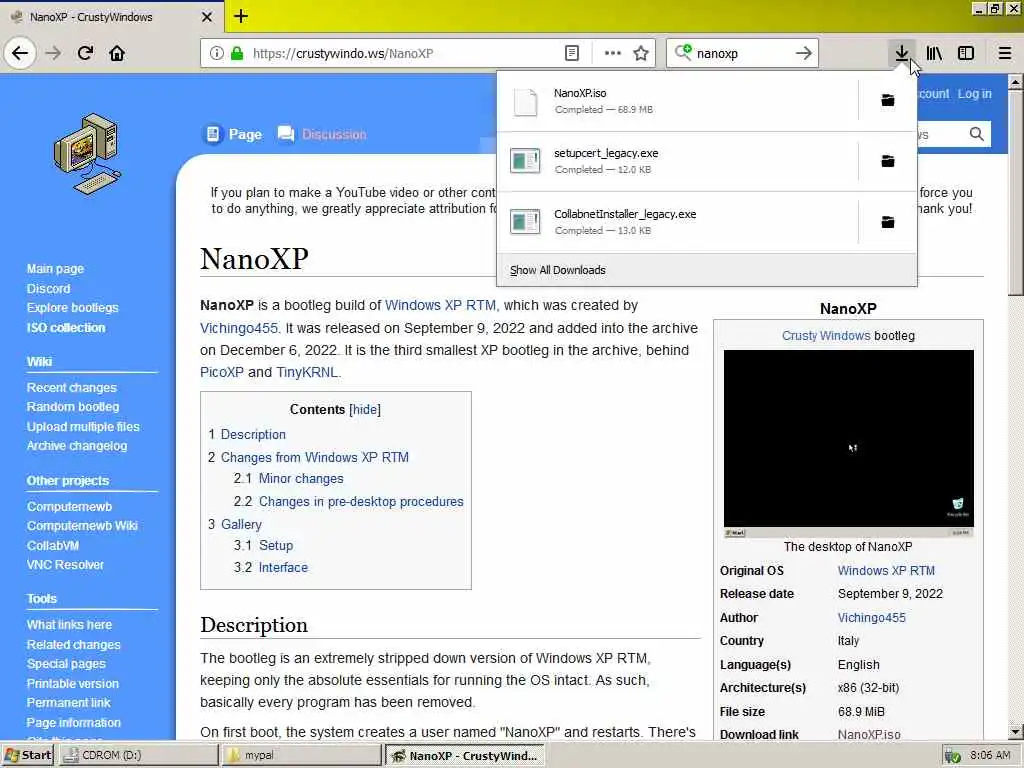This screenshot has height=768, width=1024.
Task: Toggle the downloads toolbar button
Action: click(x=902, y=53)
